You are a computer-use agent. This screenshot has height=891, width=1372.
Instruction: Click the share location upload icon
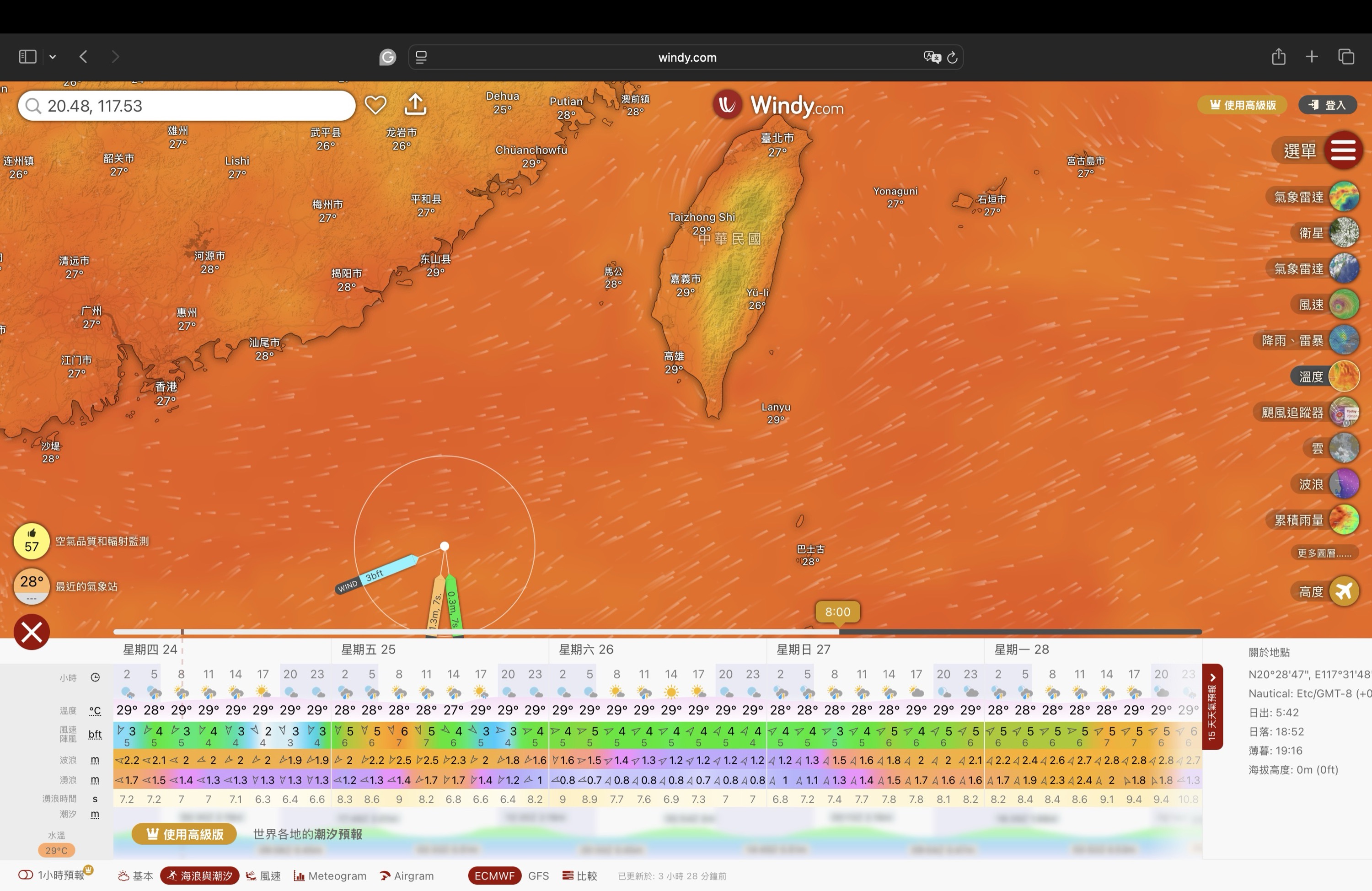[x=415, y=104]
